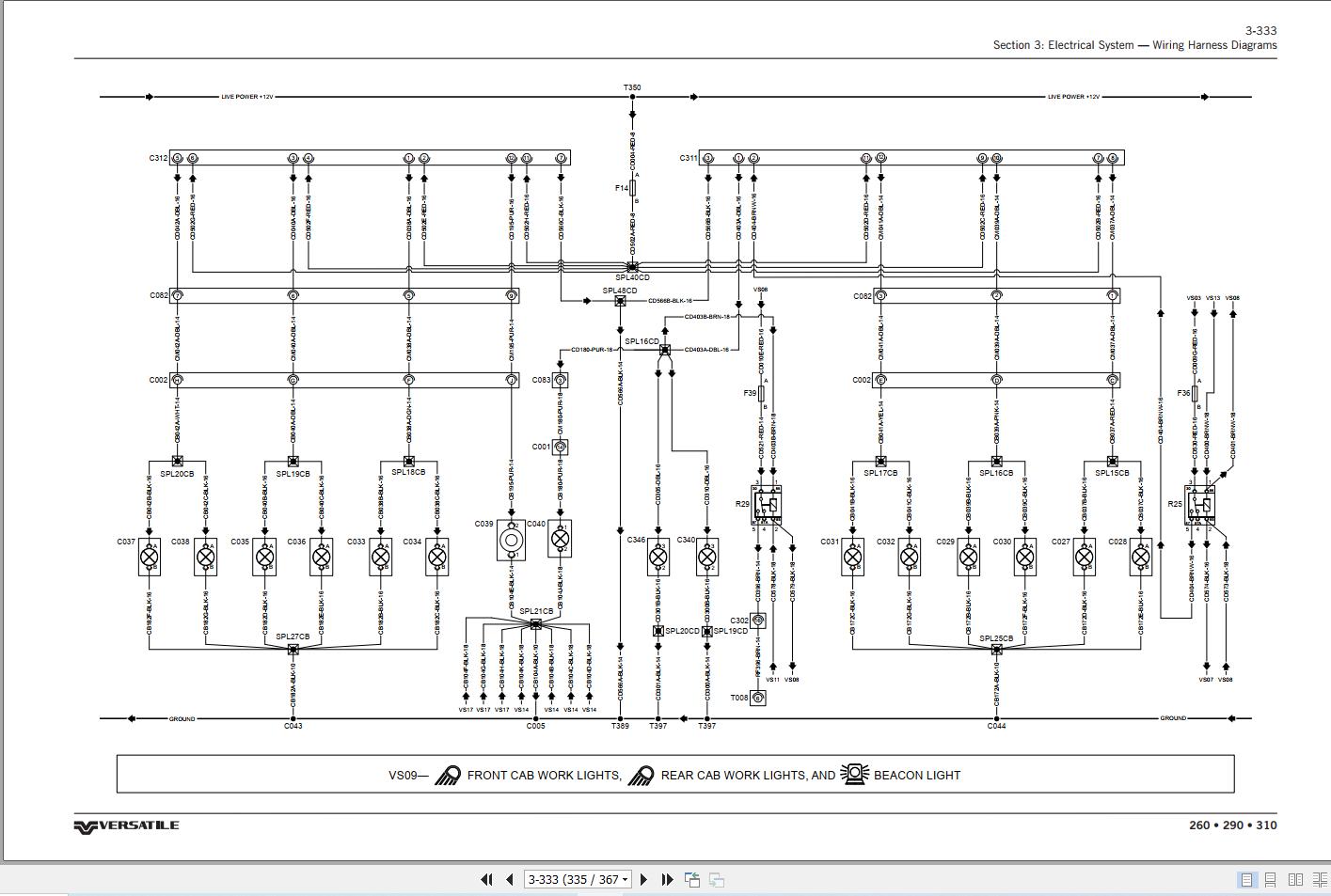Image resolution: width=1331 pixels, height=896 pixels.
Task: Click the "SPL27CB" splice label
Action: tap(293, 637)
